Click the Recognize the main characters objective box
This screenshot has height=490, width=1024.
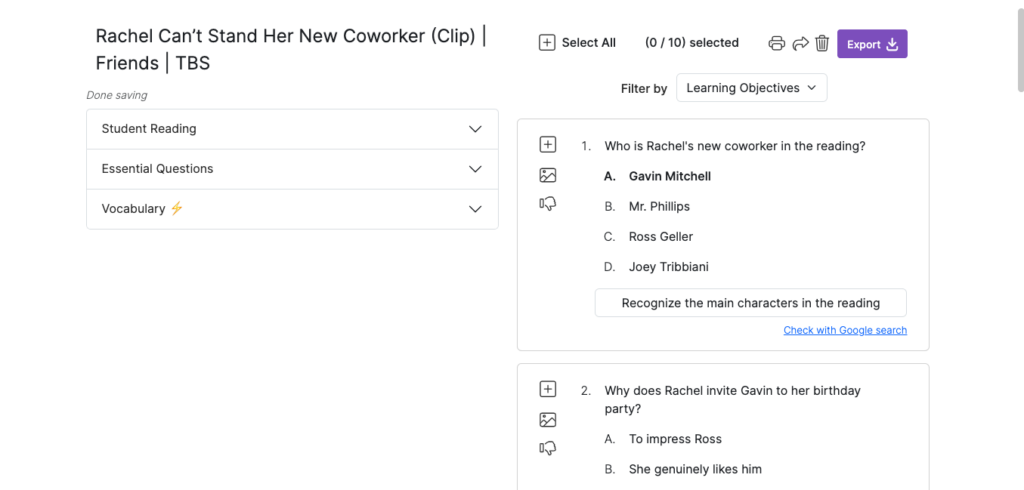(x=750, y=303)
